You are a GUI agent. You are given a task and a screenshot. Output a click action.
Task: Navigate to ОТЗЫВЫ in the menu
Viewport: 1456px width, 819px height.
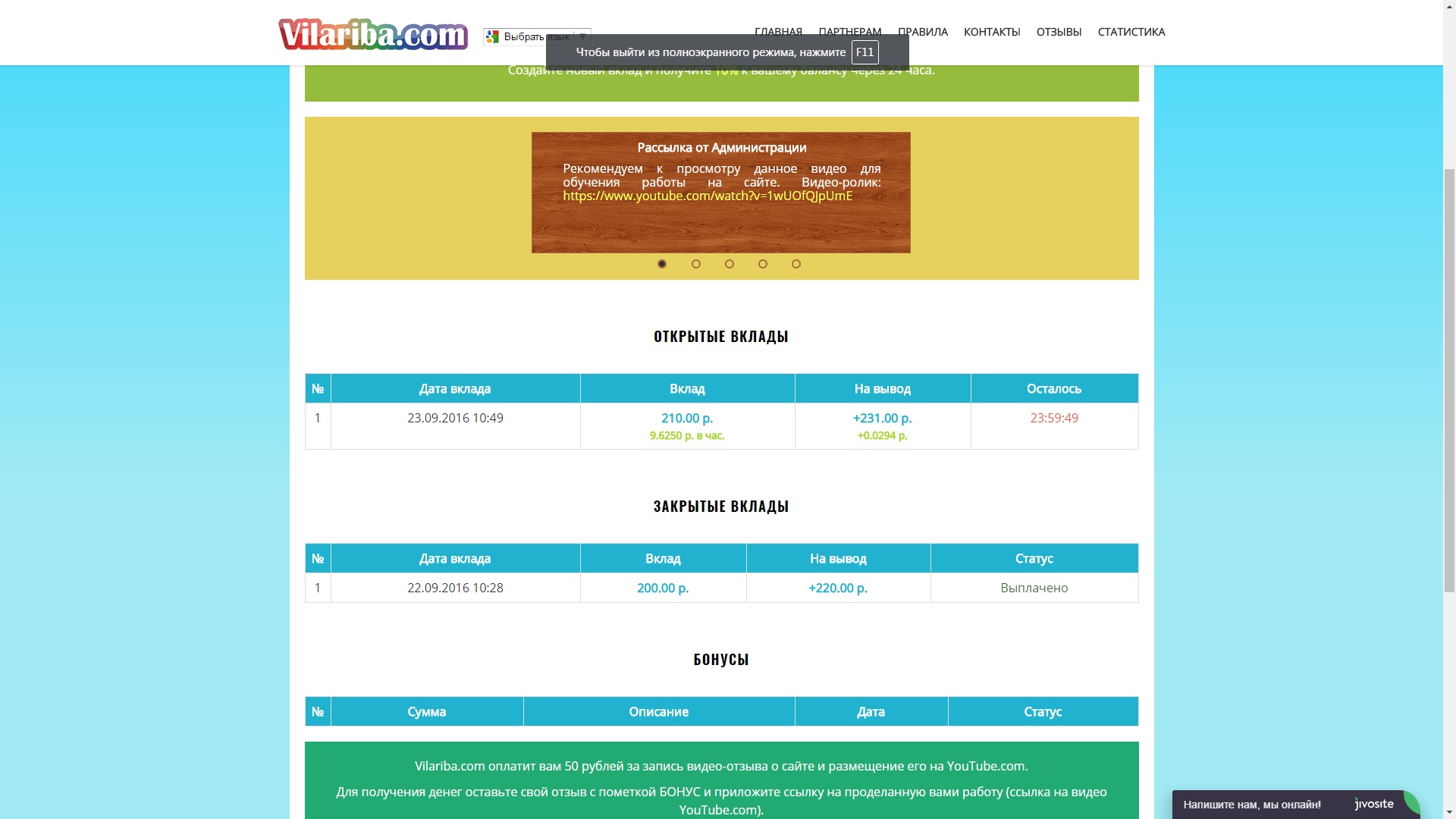pos(1059,32)
